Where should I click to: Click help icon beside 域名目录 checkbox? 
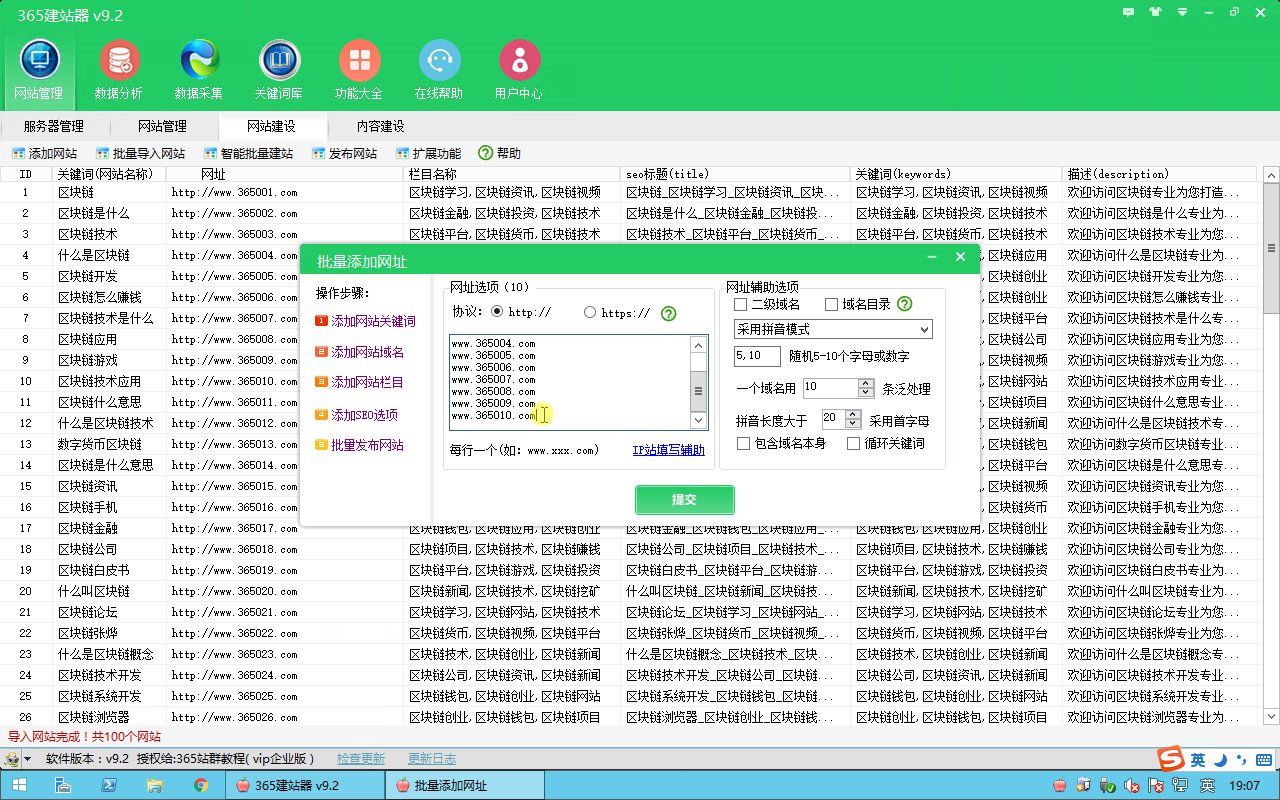904,304
